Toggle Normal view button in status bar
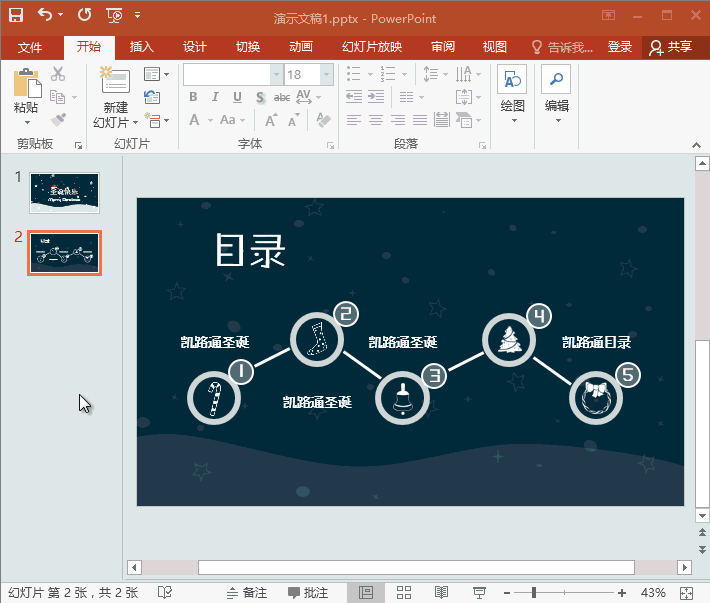The image size is (710, 603). (x=366, y=592)
